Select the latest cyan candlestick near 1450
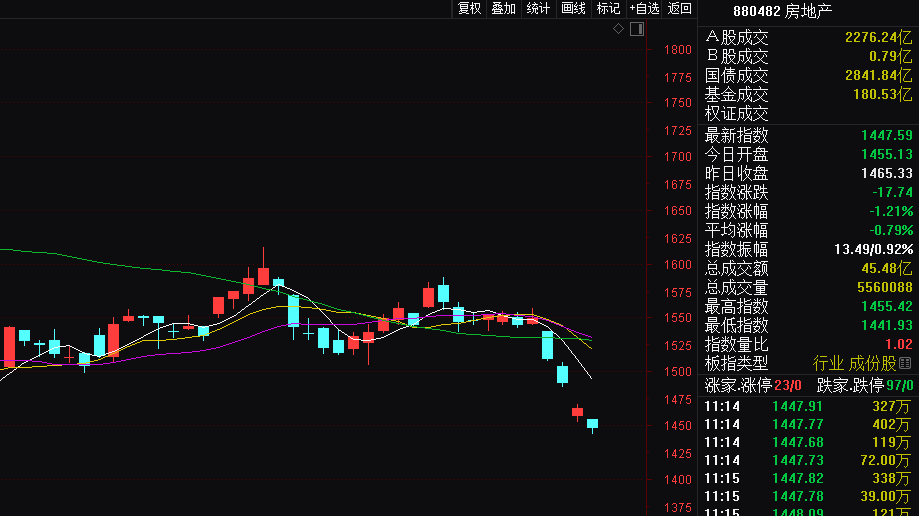Viewport: 919px width, 516px height. [x=592, y=424]
